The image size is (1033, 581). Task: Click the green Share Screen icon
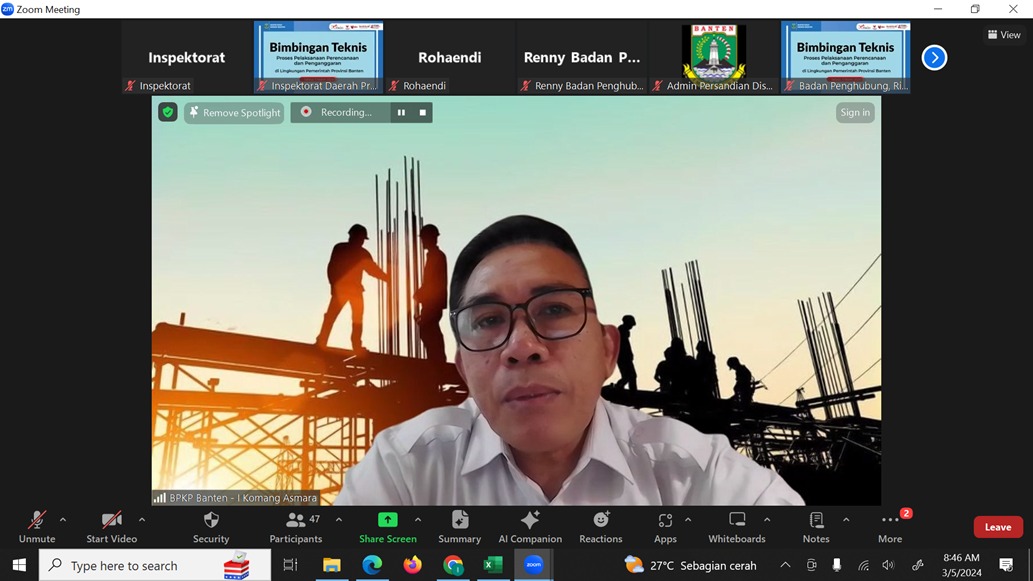click(387, 520)
